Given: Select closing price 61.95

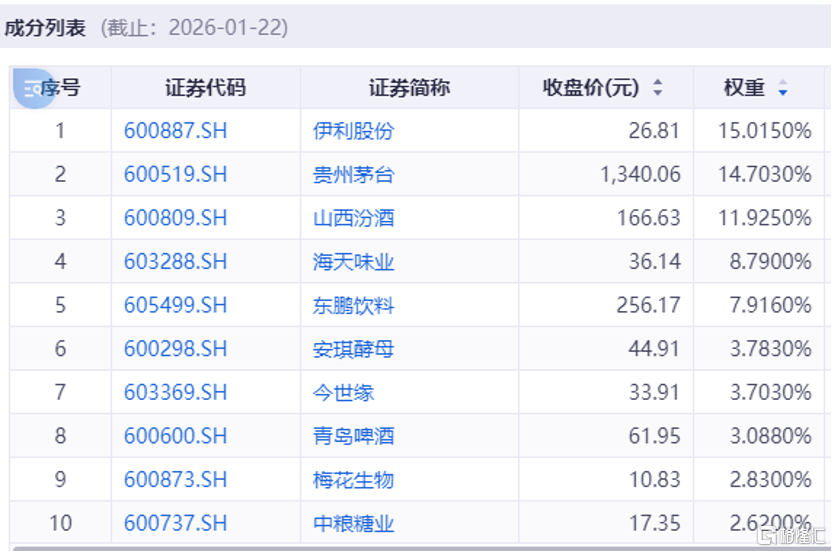Looking at the screenshot, I should (654, 436).
